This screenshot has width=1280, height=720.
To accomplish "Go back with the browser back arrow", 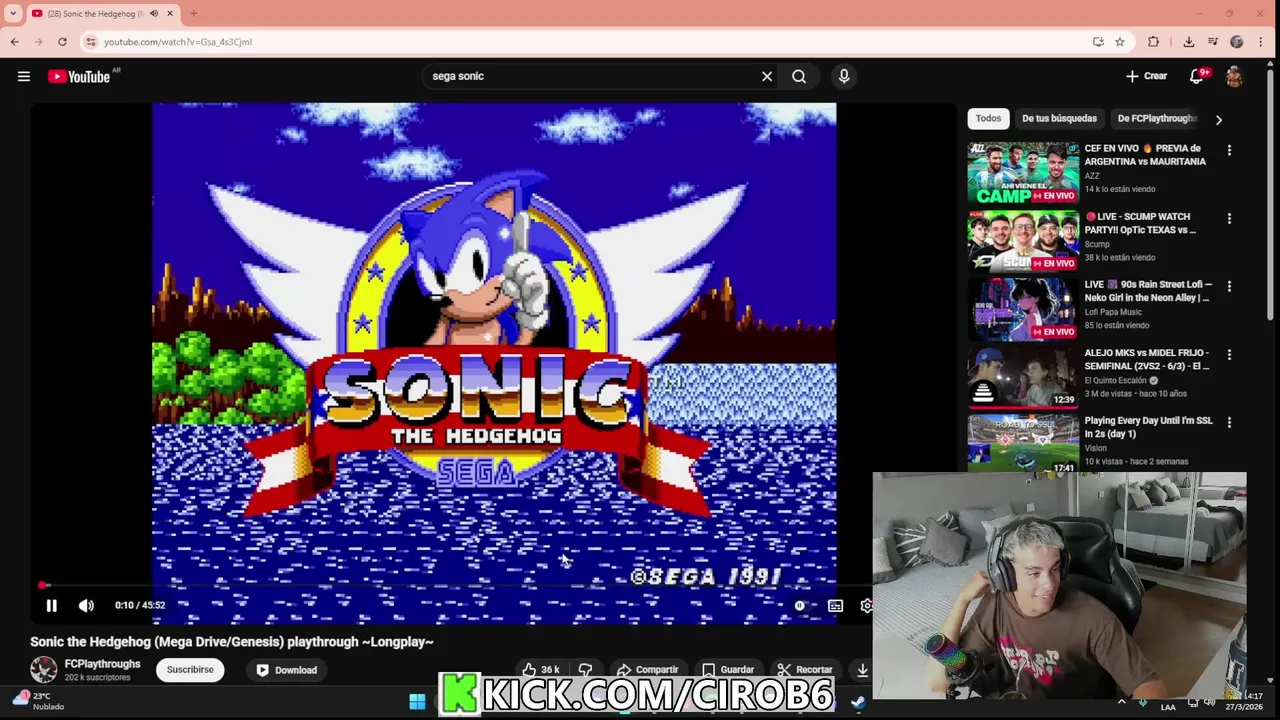I will point(14,42).
